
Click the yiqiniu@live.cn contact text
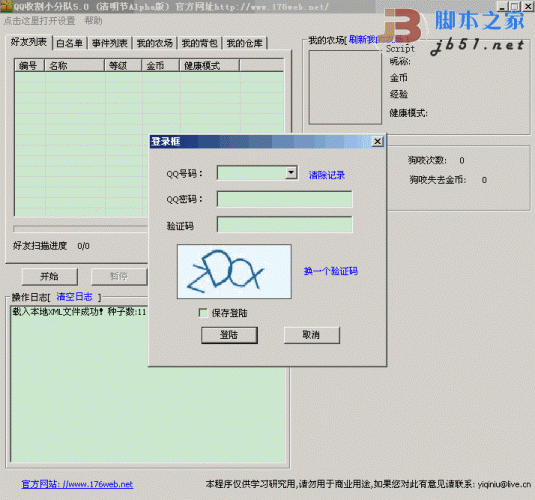point(504,484)
